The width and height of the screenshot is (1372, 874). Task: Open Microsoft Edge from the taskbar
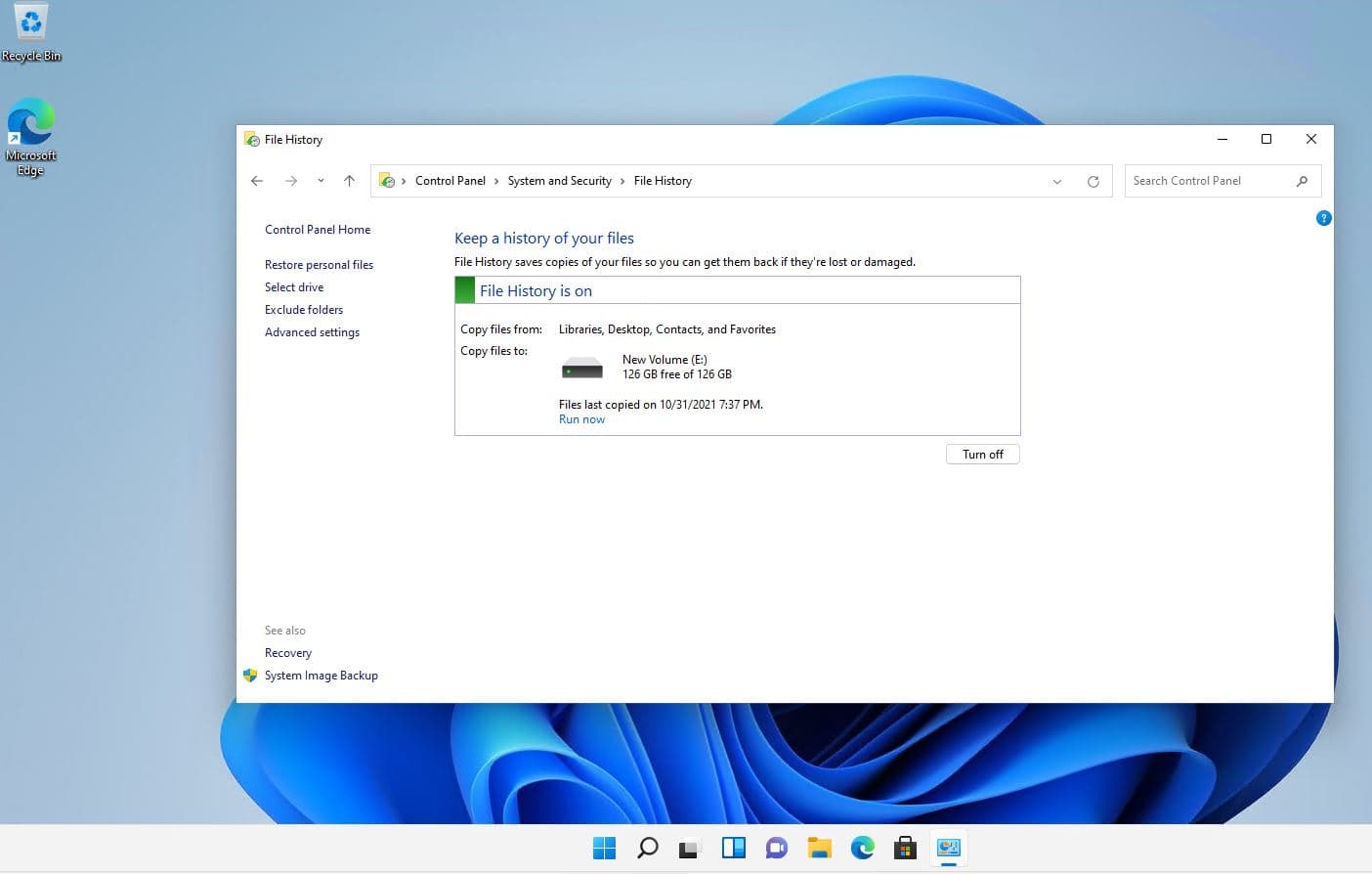(862, 848)
